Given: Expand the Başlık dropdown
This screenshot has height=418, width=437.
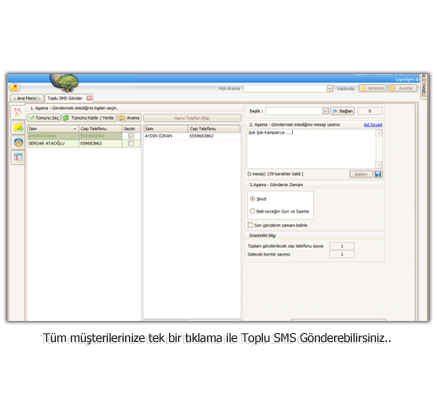Looking at the screenshot, I should coord(325,111).
